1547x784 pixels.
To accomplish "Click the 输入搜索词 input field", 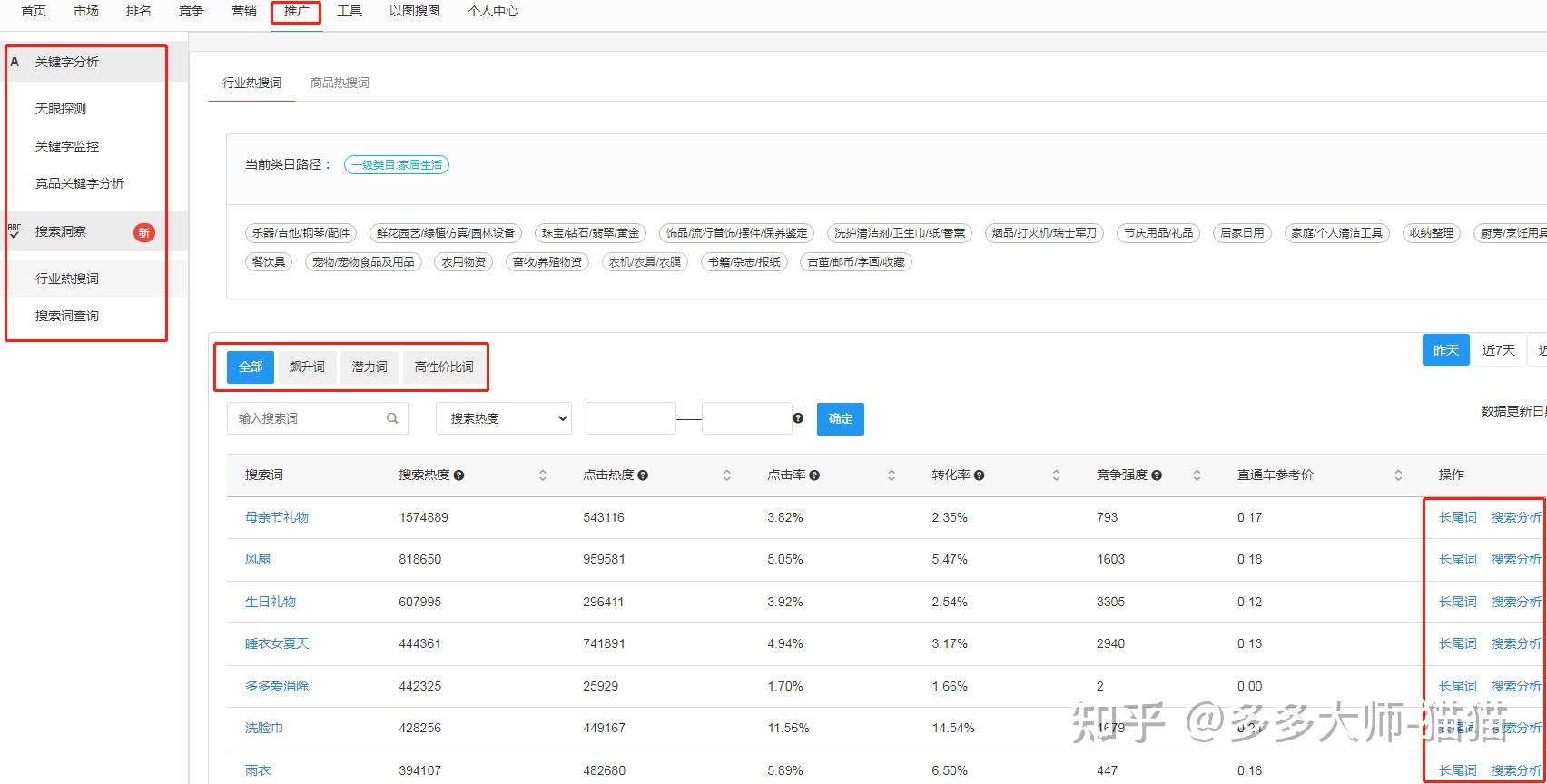I will (309, 418).
